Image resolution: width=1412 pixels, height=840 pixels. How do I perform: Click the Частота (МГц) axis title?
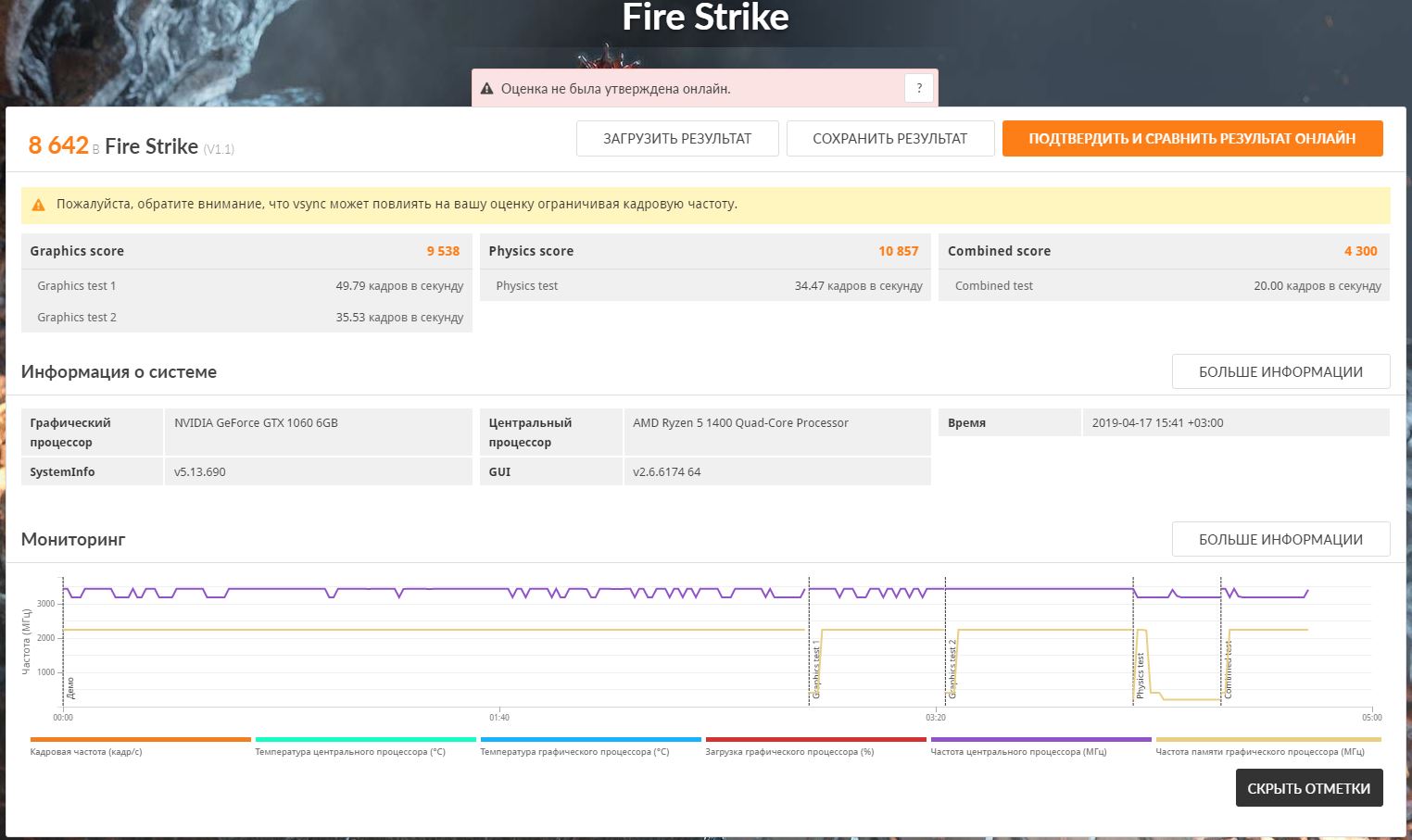(x=26, y=640)
